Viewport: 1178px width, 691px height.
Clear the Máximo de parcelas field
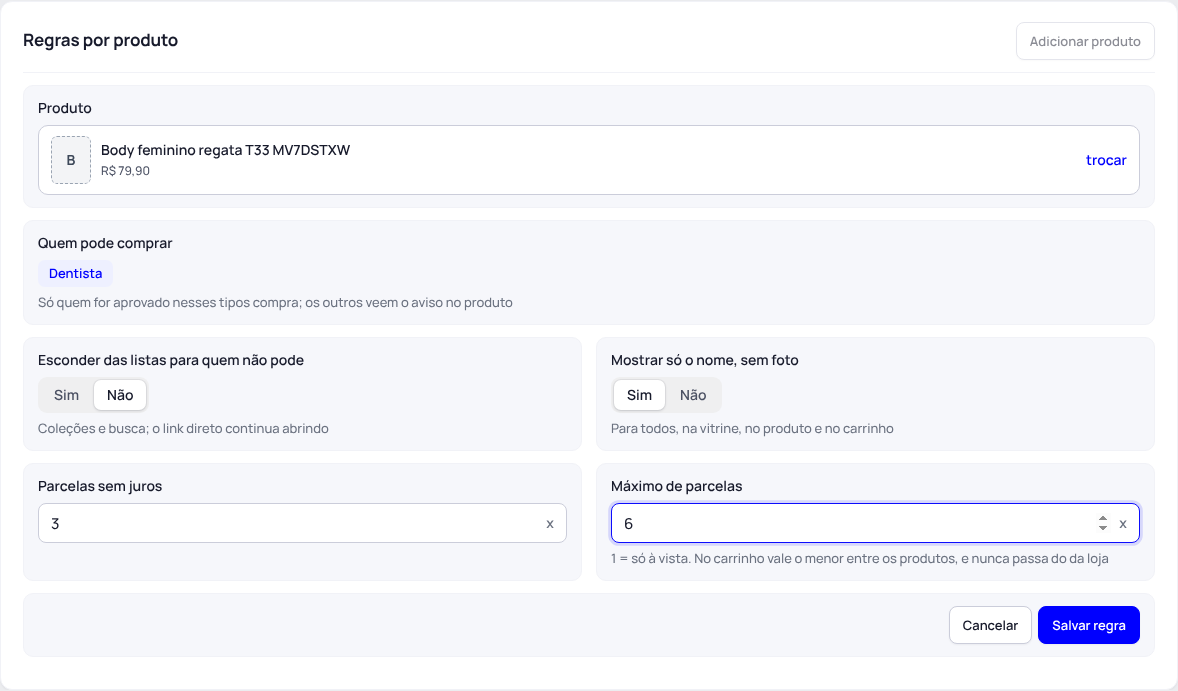pos(1123,524)
